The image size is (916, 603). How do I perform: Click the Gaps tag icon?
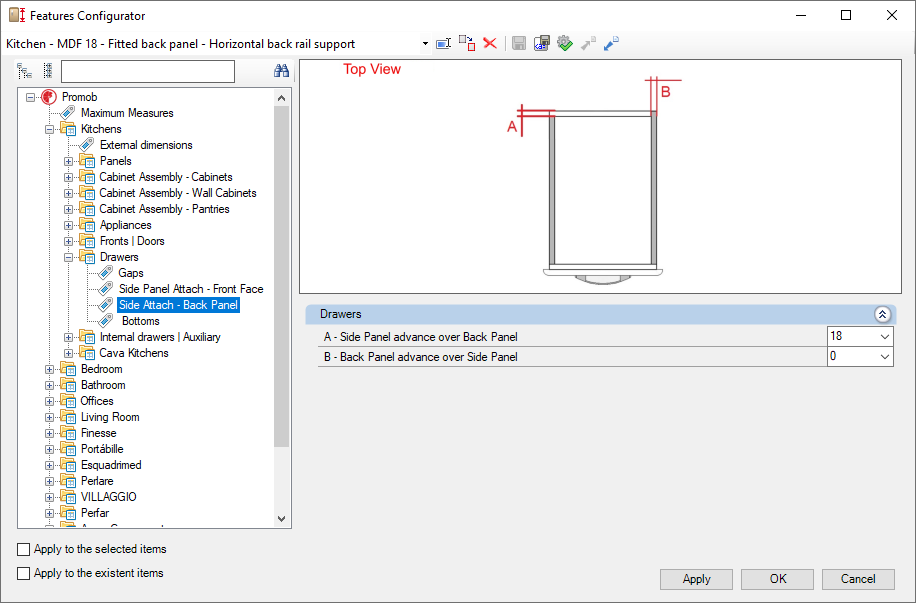tap(106, 273)
